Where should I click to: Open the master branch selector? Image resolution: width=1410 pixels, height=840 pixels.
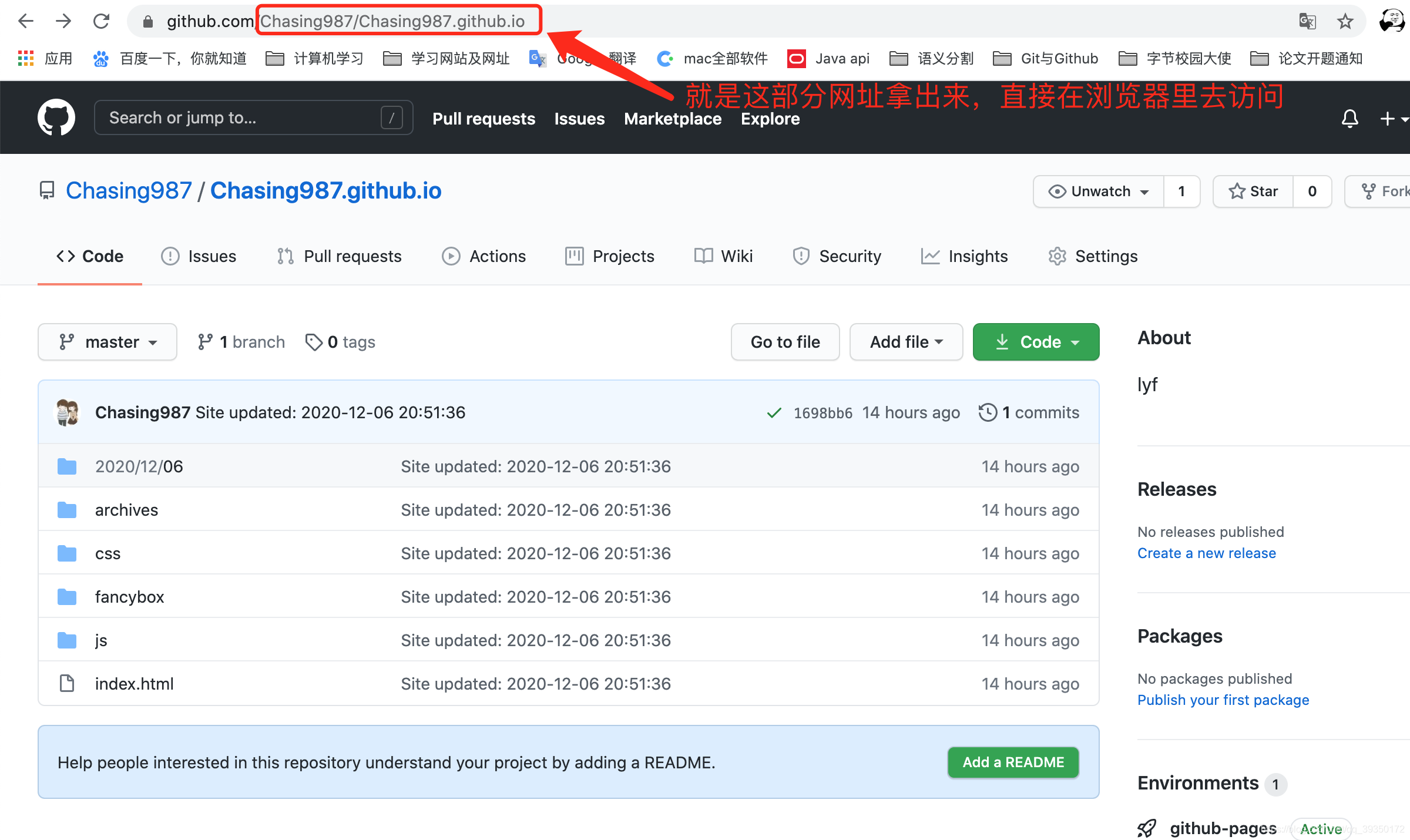pyautogui.click(x=108, y=342)
